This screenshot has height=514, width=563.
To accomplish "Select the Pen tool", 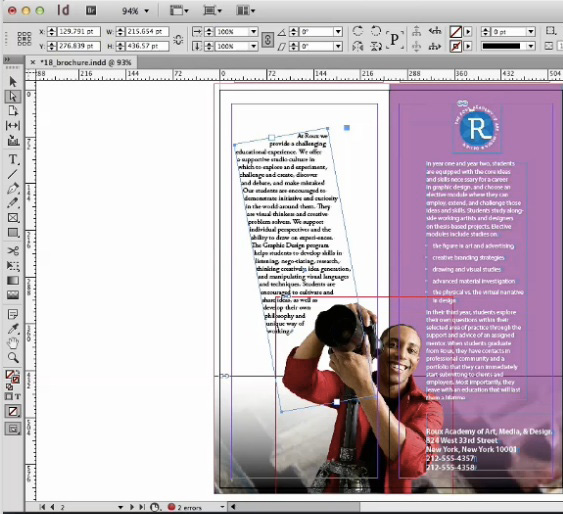I will click(13, 188).
